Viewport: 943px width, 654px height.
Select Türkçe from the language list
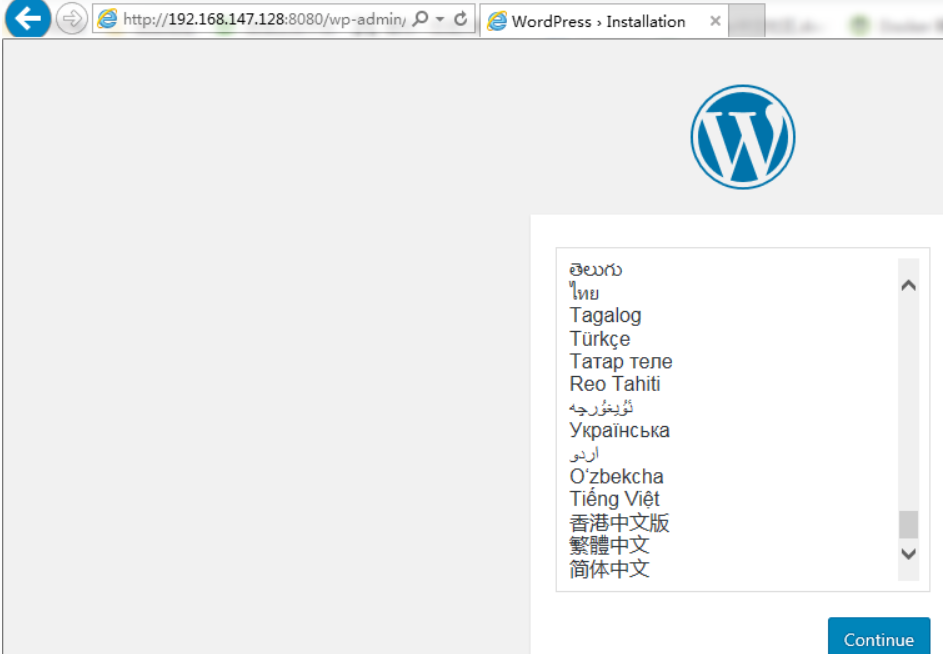pyautogui.click(x=600, y=338)
